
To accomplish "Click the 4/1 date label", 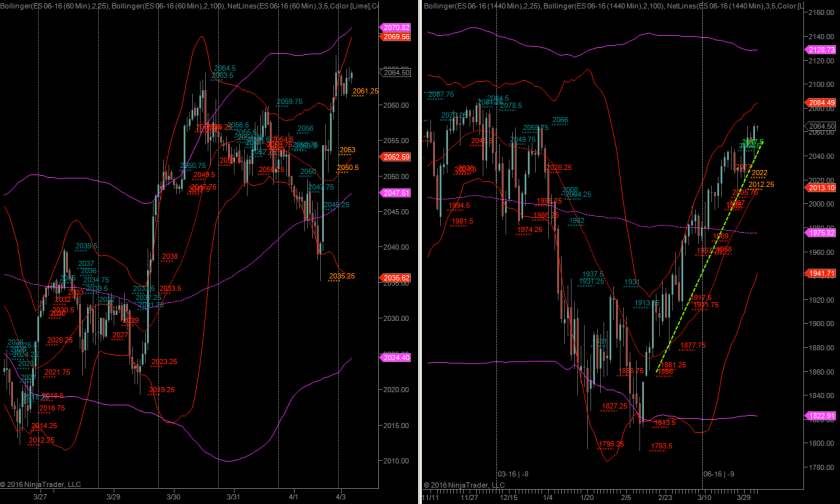I will [293, 497].
